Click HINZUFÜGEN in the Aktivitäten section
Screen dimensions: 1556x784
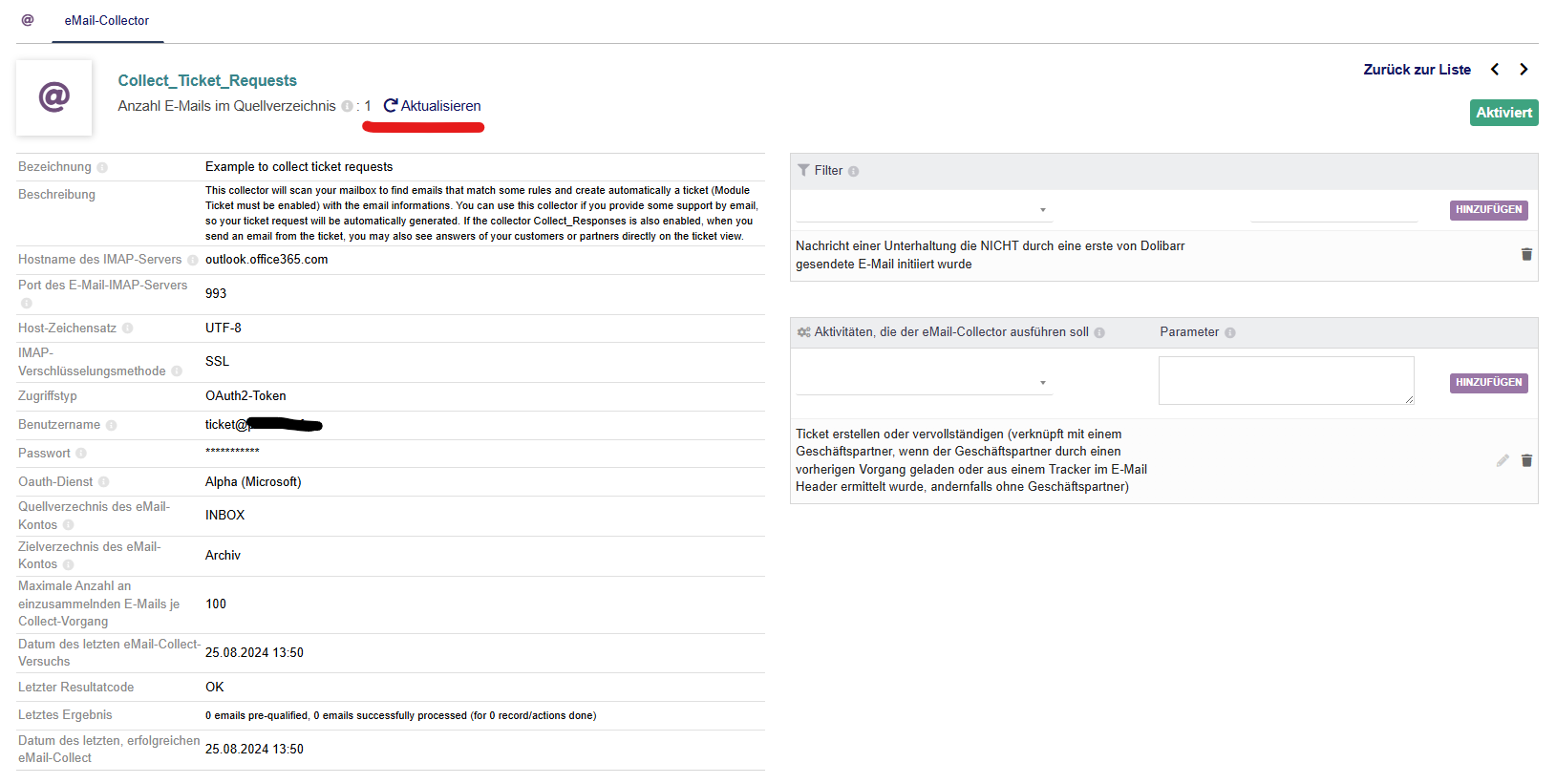pos(1488,383)
